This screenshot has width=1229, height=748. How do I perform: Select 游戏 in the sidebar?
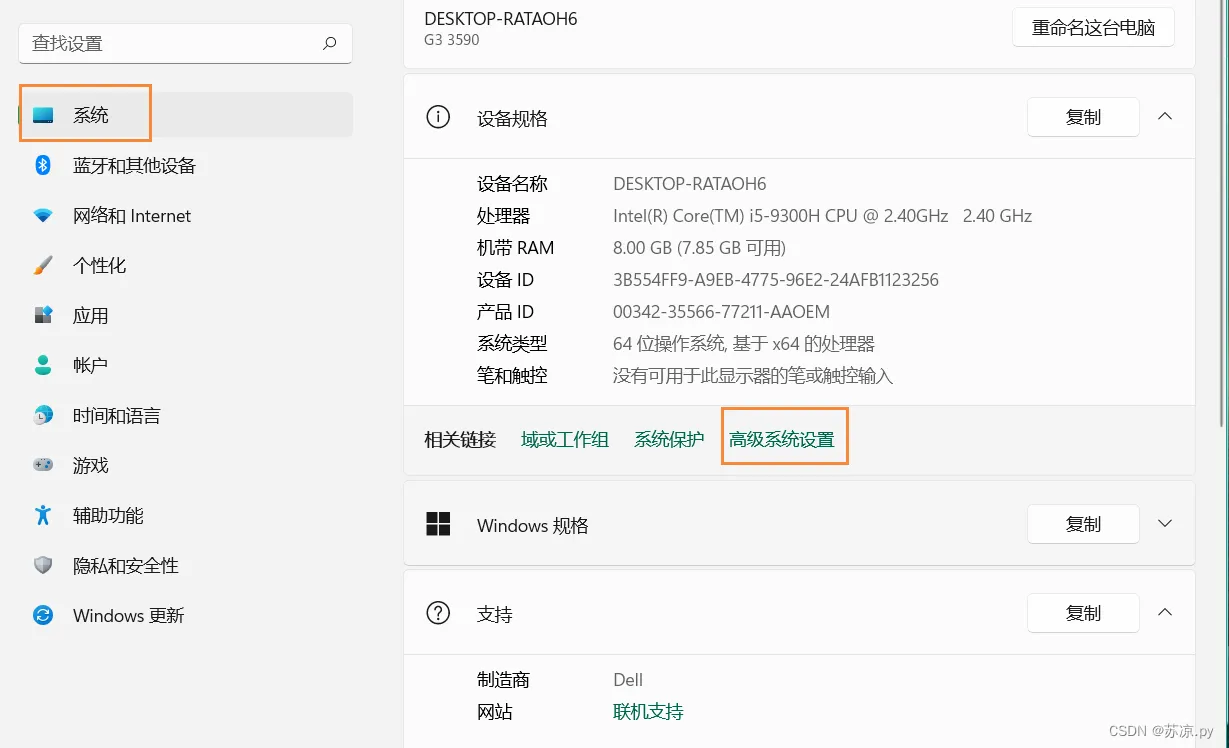click(186, 465)
